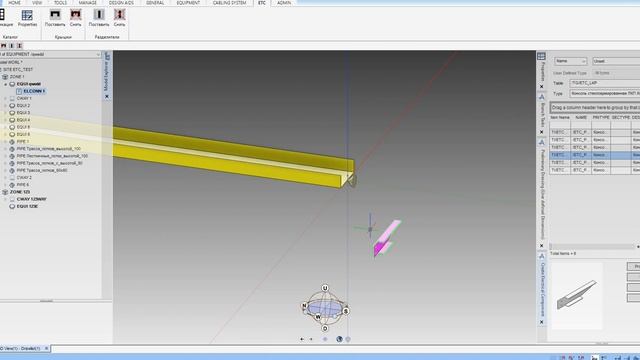The width and height of the screenshot is (640, 360).
Task: Click the Item Name column header
Action: pyautogui.click(x=560, y=118)
